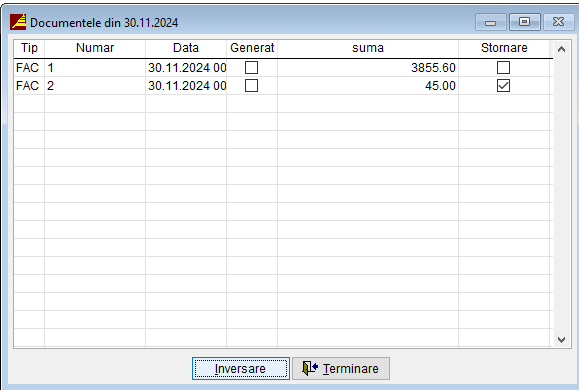The image size is (579, 390).
Task: Enable Stornare checkbox for FAC 1
Action: 503,68
